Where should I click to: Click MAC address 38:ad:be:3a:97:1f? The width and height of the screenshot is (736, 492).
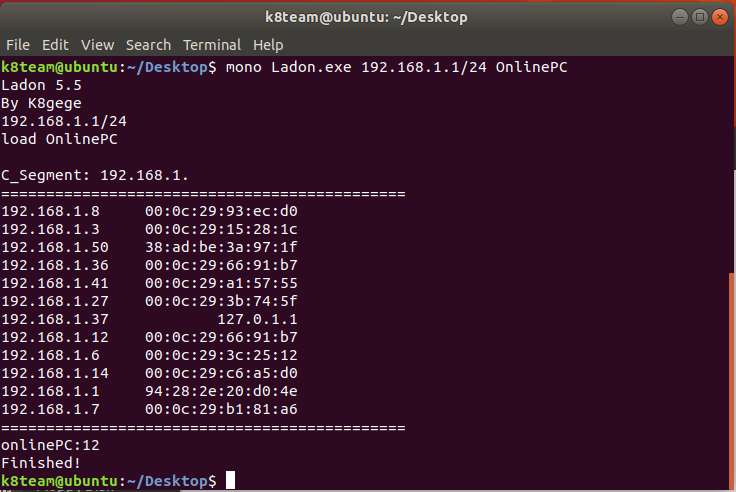coord(221,247)
